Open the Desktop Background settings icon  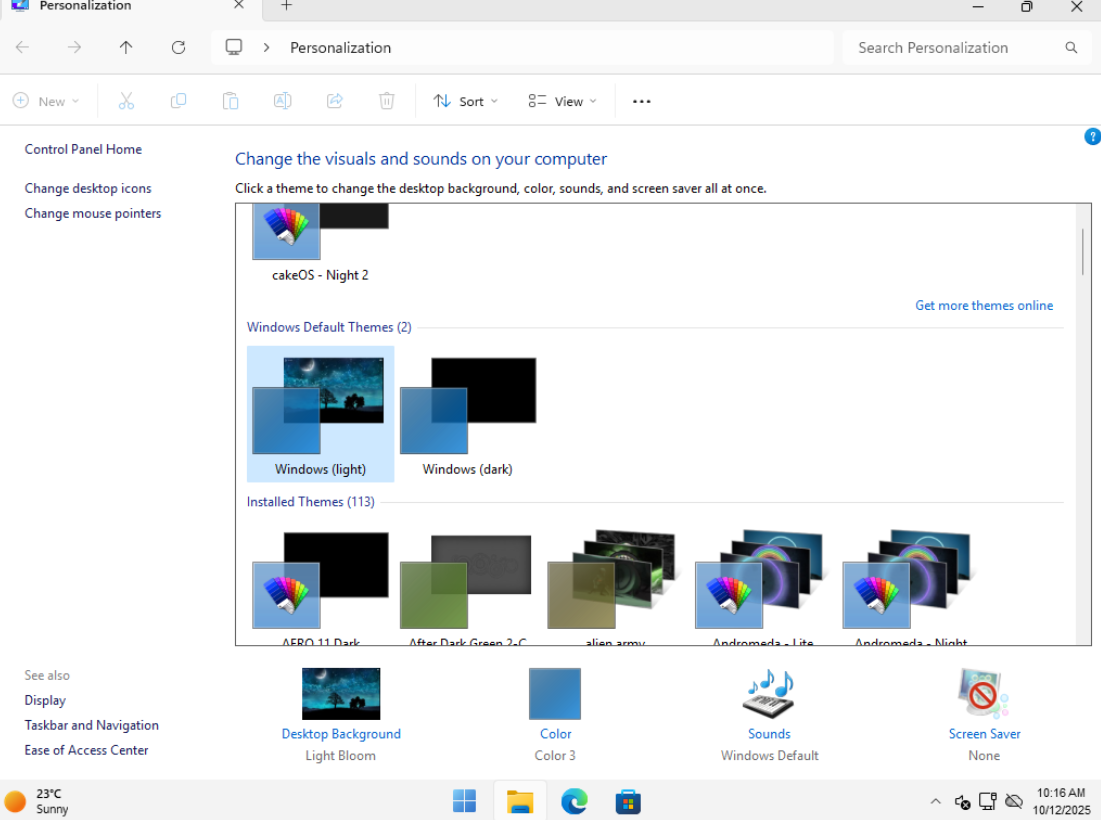point(341,694)
